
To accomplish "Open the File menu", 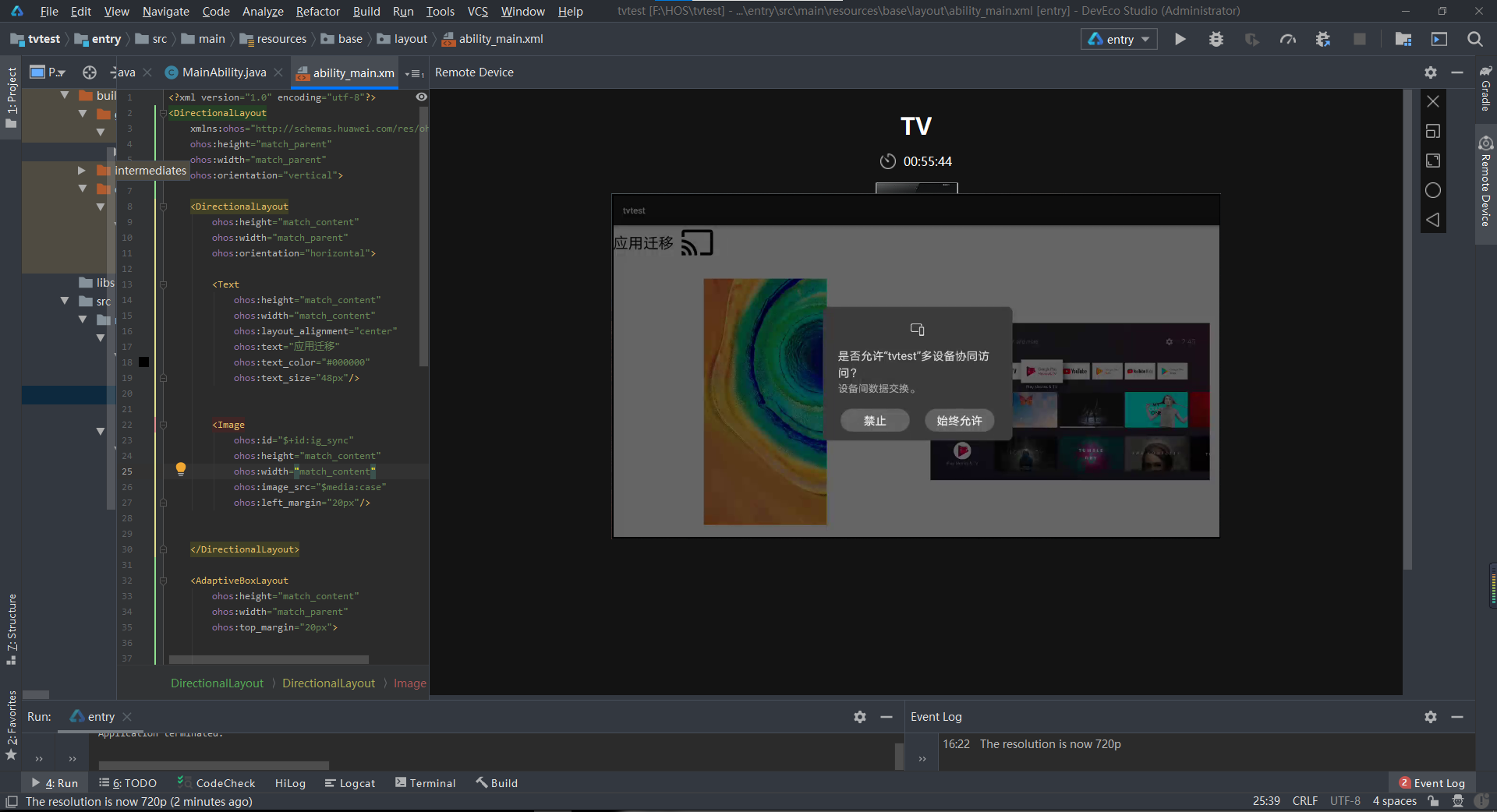I will (49, 11).
